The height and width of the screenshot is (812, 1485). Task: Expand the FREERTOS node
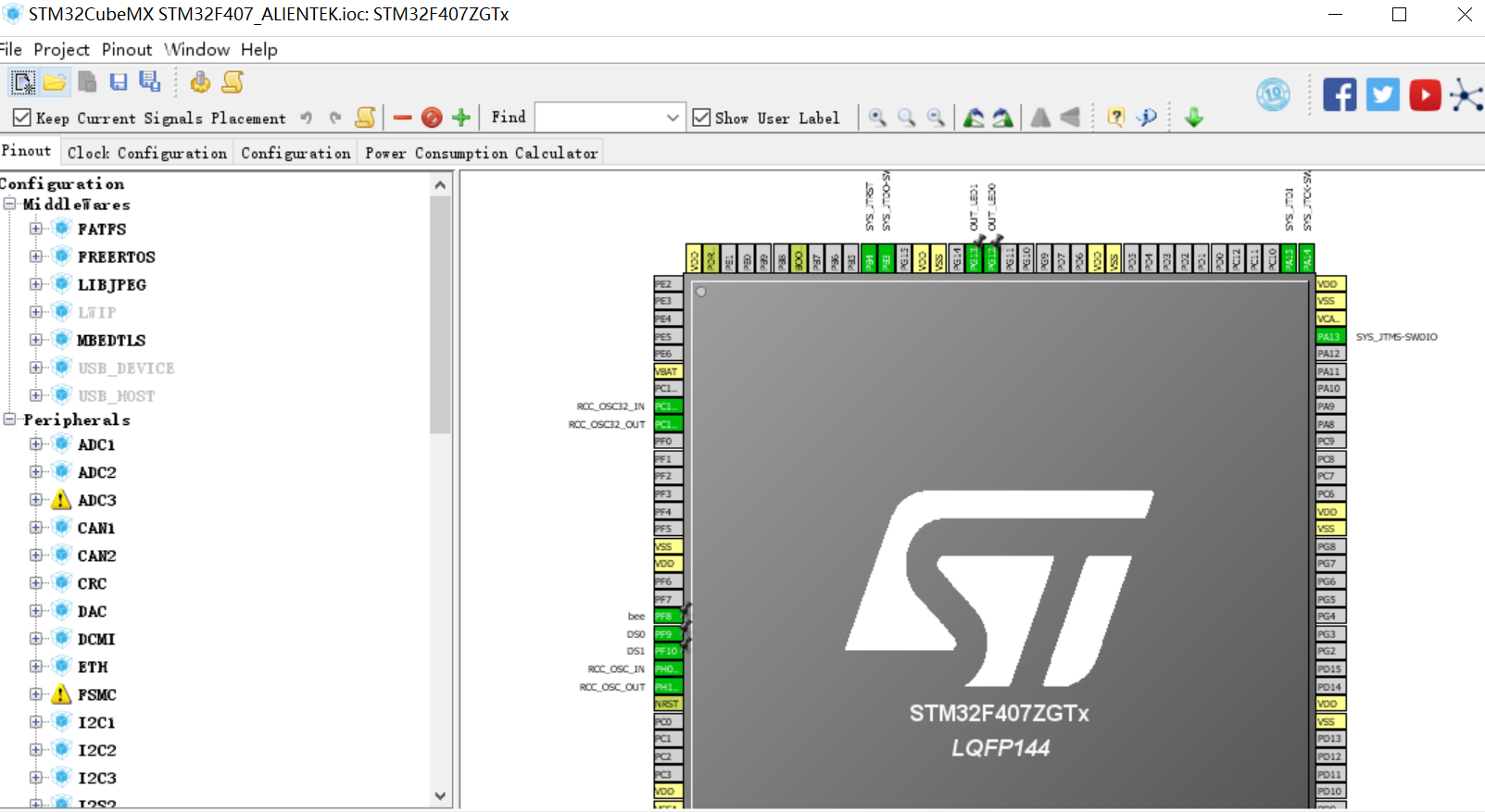point(35,256)
